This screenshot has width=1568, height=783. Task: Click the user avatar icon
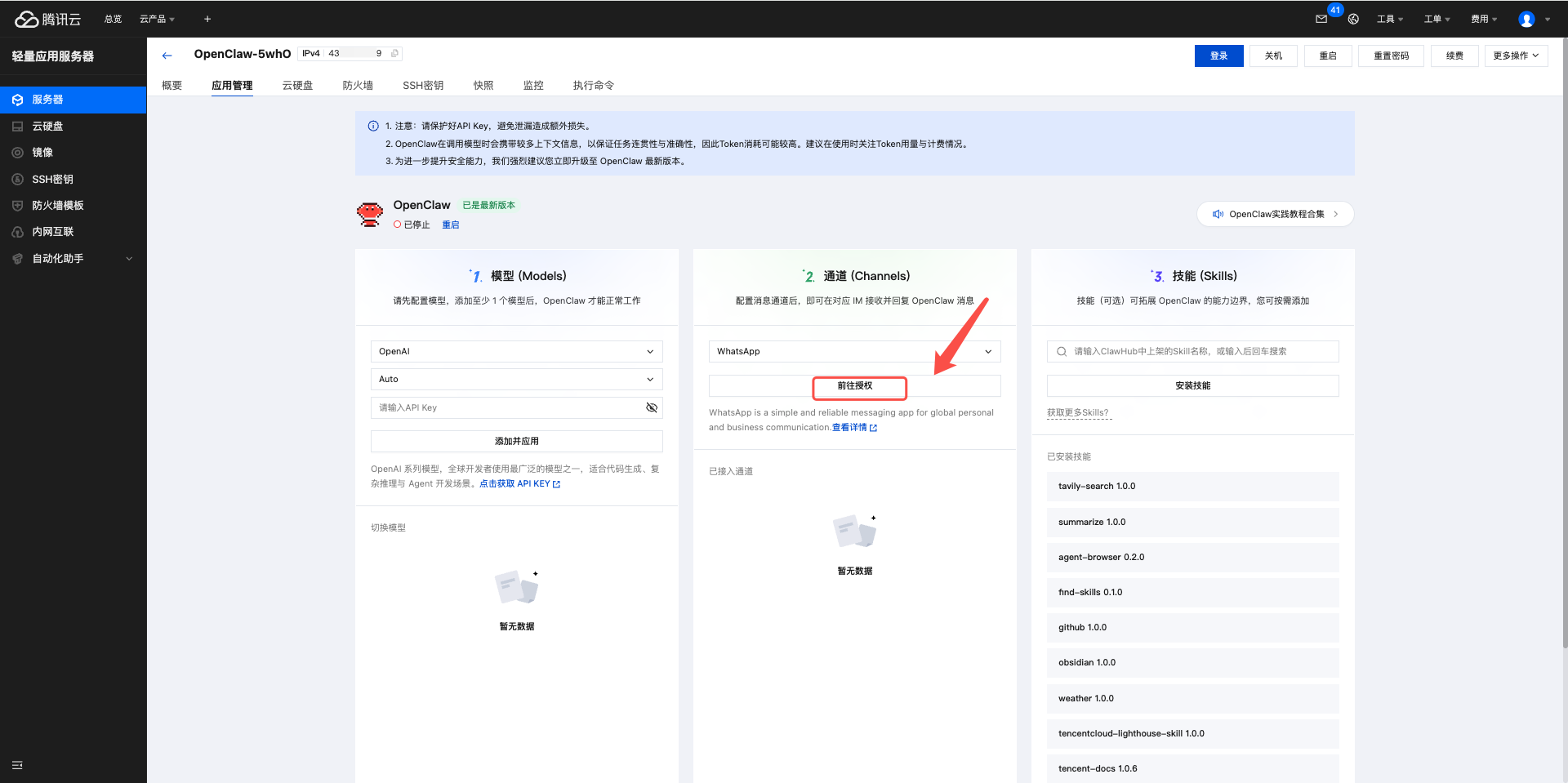[1526, 19]
